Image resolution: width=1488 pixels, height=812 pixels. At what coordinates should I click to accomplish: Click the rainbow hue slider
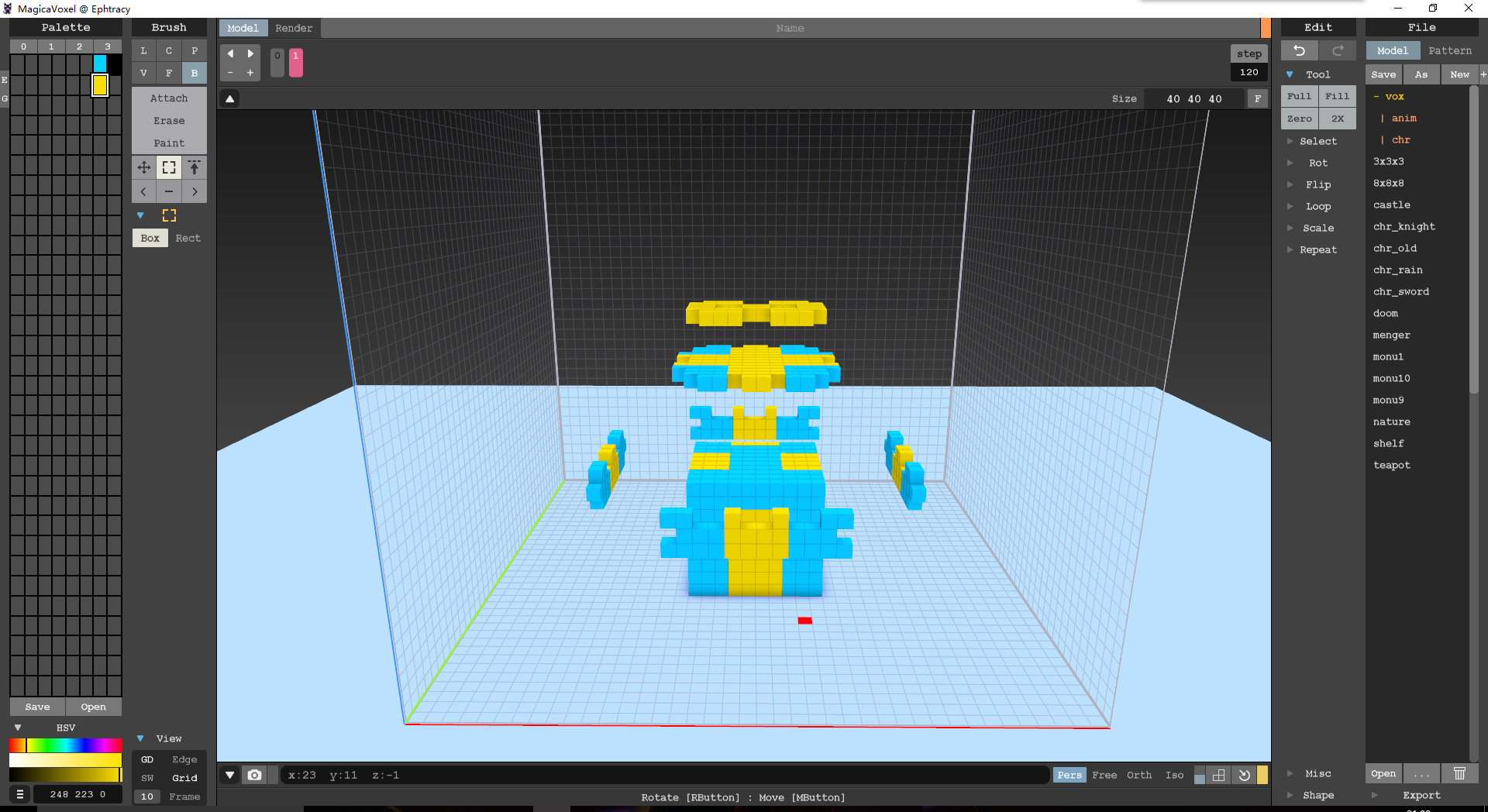click(x=66, y=745)
